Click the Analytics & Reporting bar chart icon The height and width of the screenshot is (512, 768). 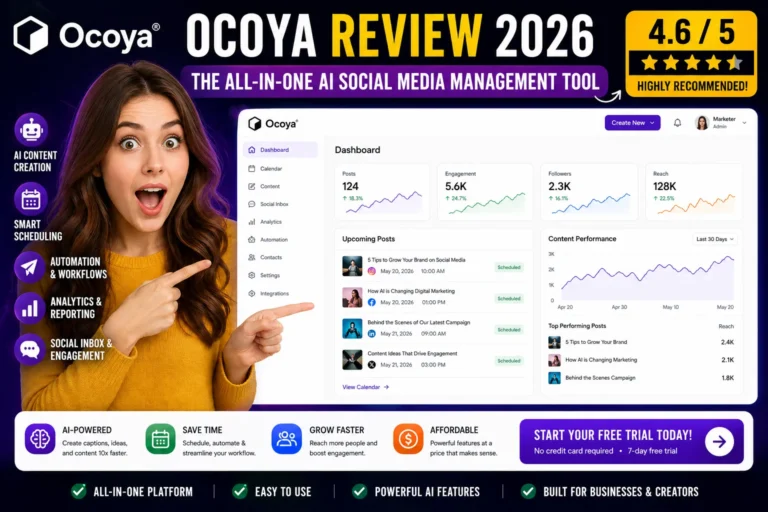point(29,308)
